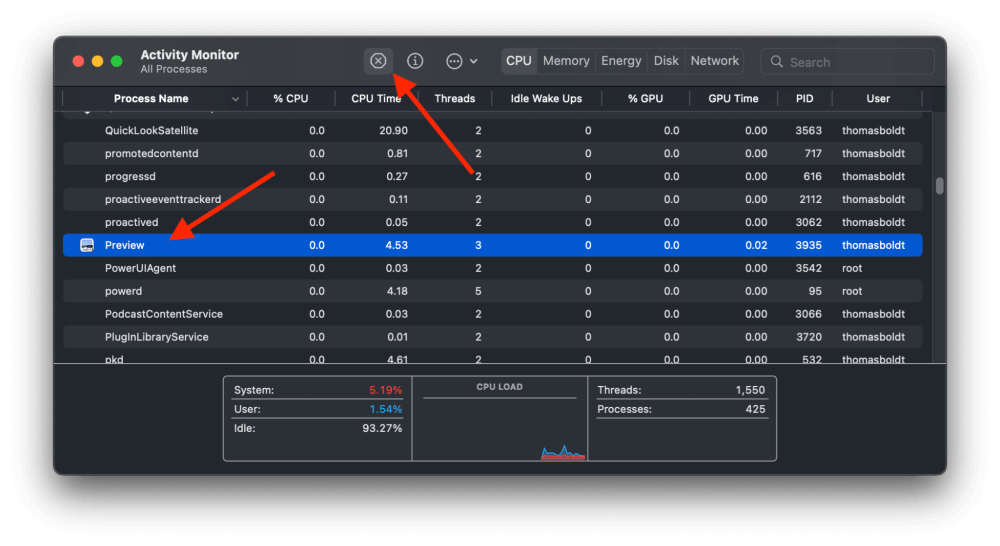Click CPU Time 4.18 in powerd row
This screenshot has height=546, width=1000.
pos(397,291)
